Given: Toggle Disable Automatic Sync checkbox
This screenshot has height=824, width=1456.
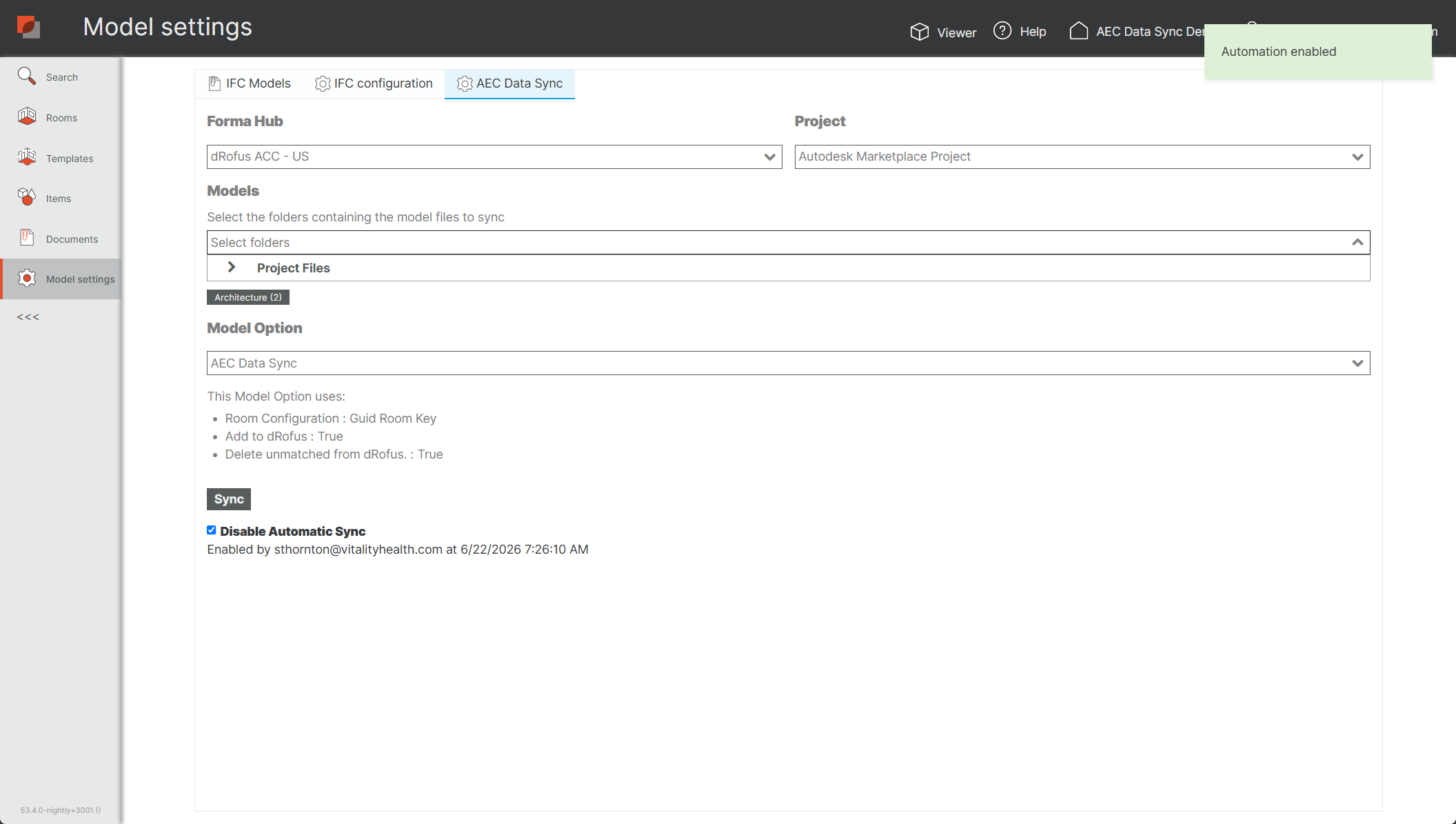Looking at the screenshot, I should 212,530.
